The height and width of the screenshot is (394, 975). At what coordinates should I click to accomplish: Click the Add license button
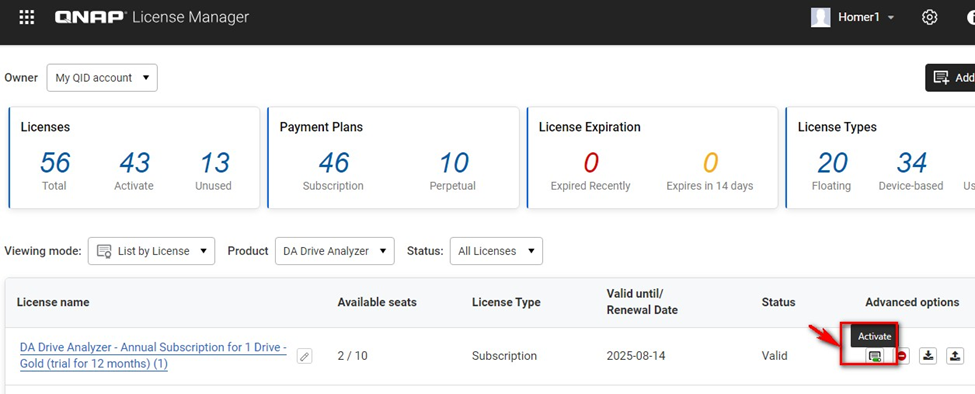[x=950, y=78]
